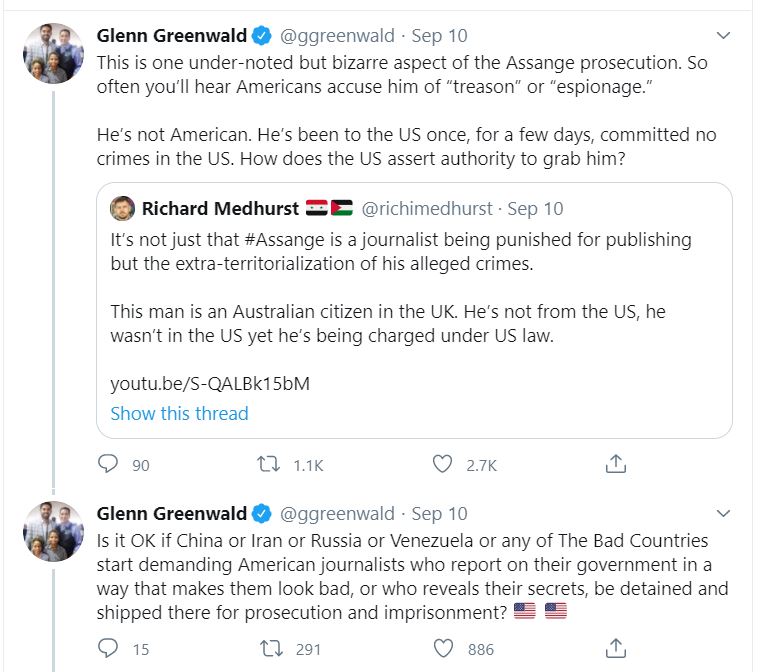The width and height of the screenshot is (771, 672).
Task: Open Richard Medhurst's quoted tweet Sep 10 timestamp
Action: [535, 209]
